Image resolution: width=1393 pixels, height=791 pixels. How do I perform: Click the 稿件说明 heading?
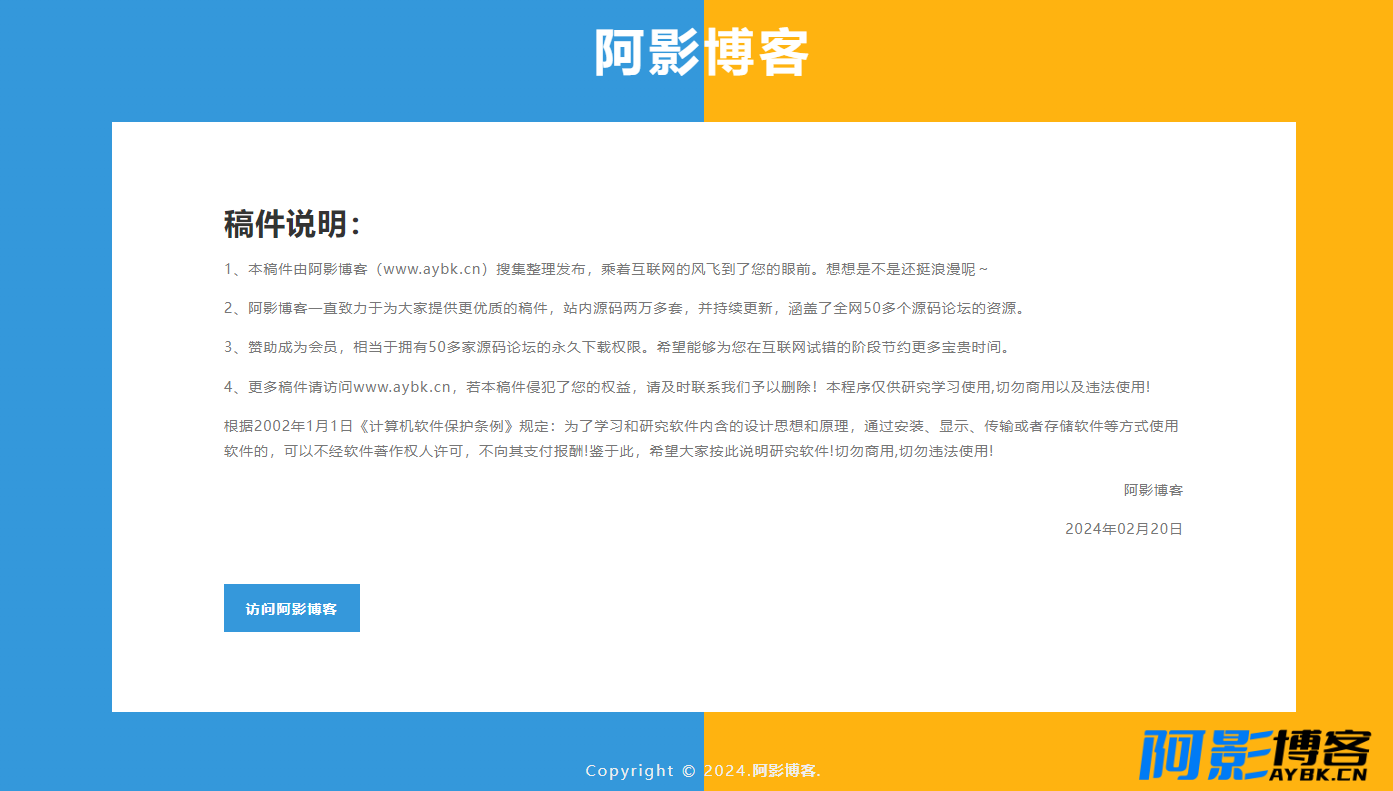[x=292, y=224]
